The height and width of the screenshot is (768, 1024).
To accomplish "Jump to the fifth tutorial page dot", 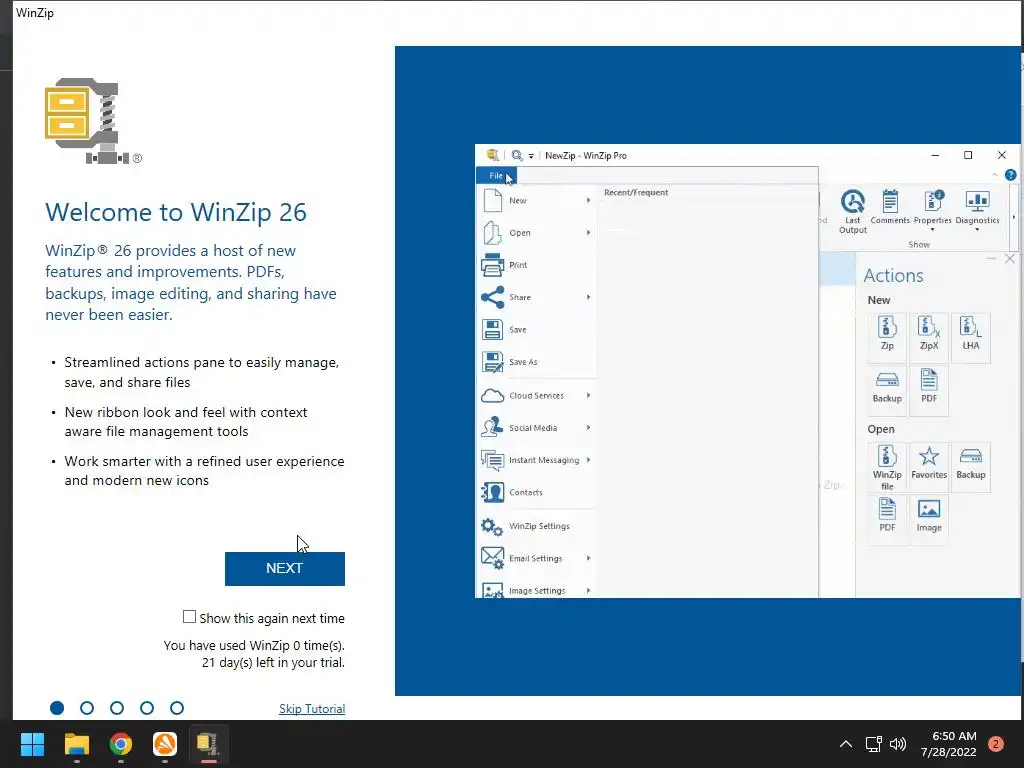I will (177, 708).
